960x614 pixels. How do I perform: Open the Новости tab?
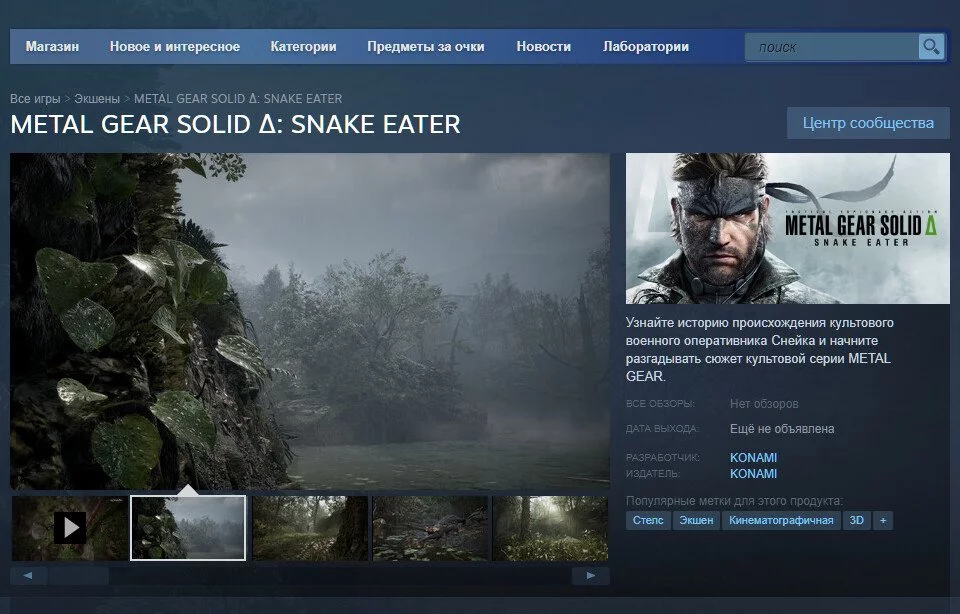pyautogui.click(x=544, y=47)
